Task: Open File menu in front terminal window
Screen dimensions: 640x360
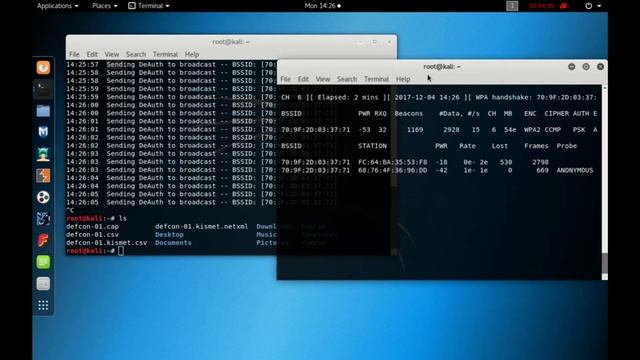Action: 285,79
